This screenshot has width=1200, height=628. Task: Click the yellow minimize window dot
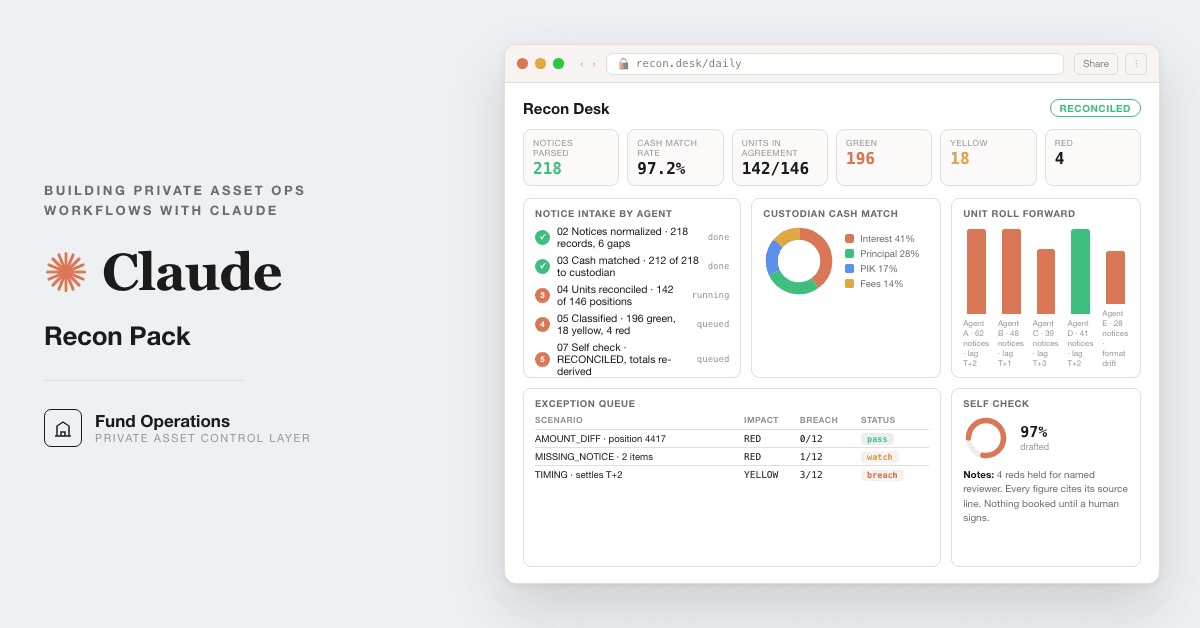coord(540,64)
